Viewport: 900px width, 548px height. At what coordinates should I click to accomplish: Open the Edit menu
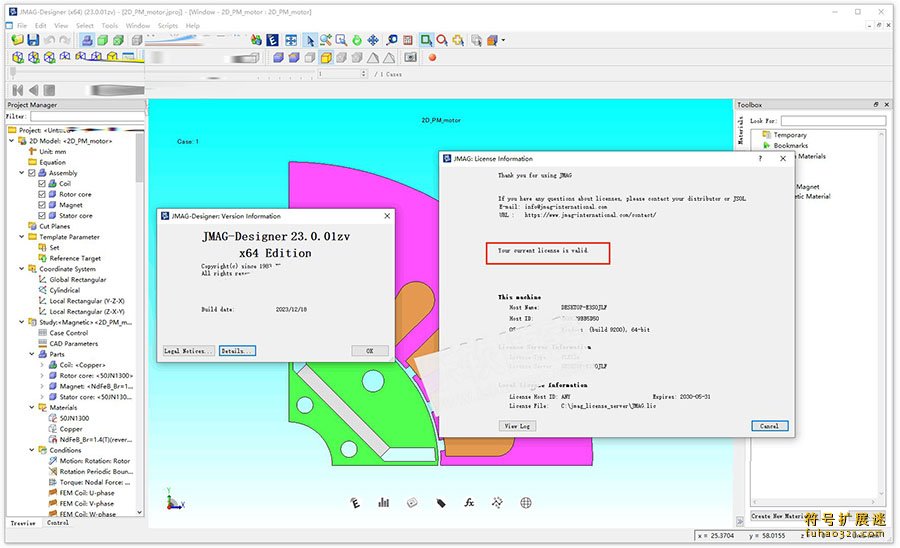40,26
